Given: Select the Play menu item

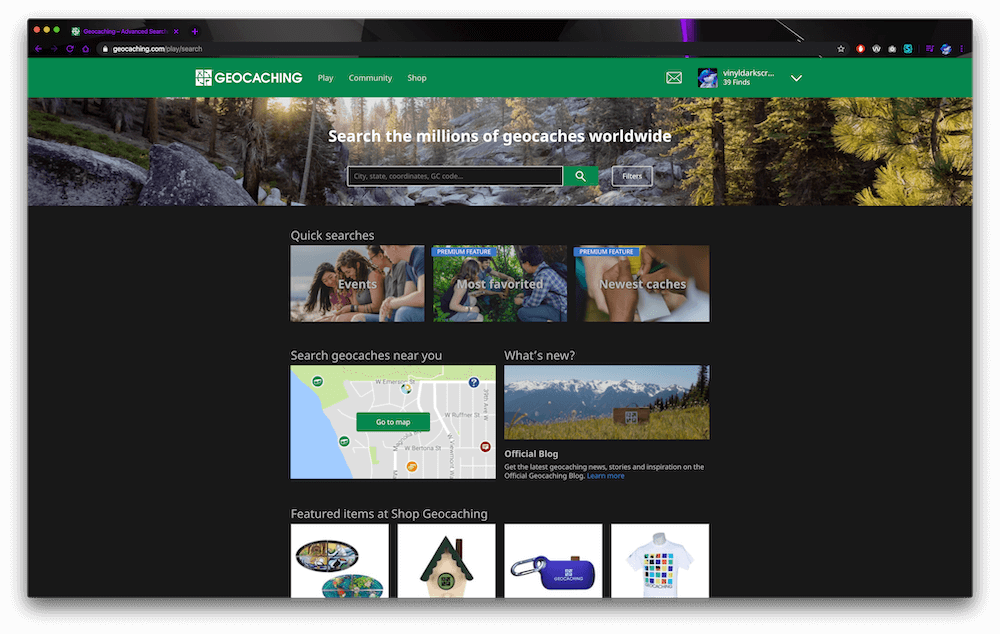Looking at the screenshot, I should click(x=325, y=77).
